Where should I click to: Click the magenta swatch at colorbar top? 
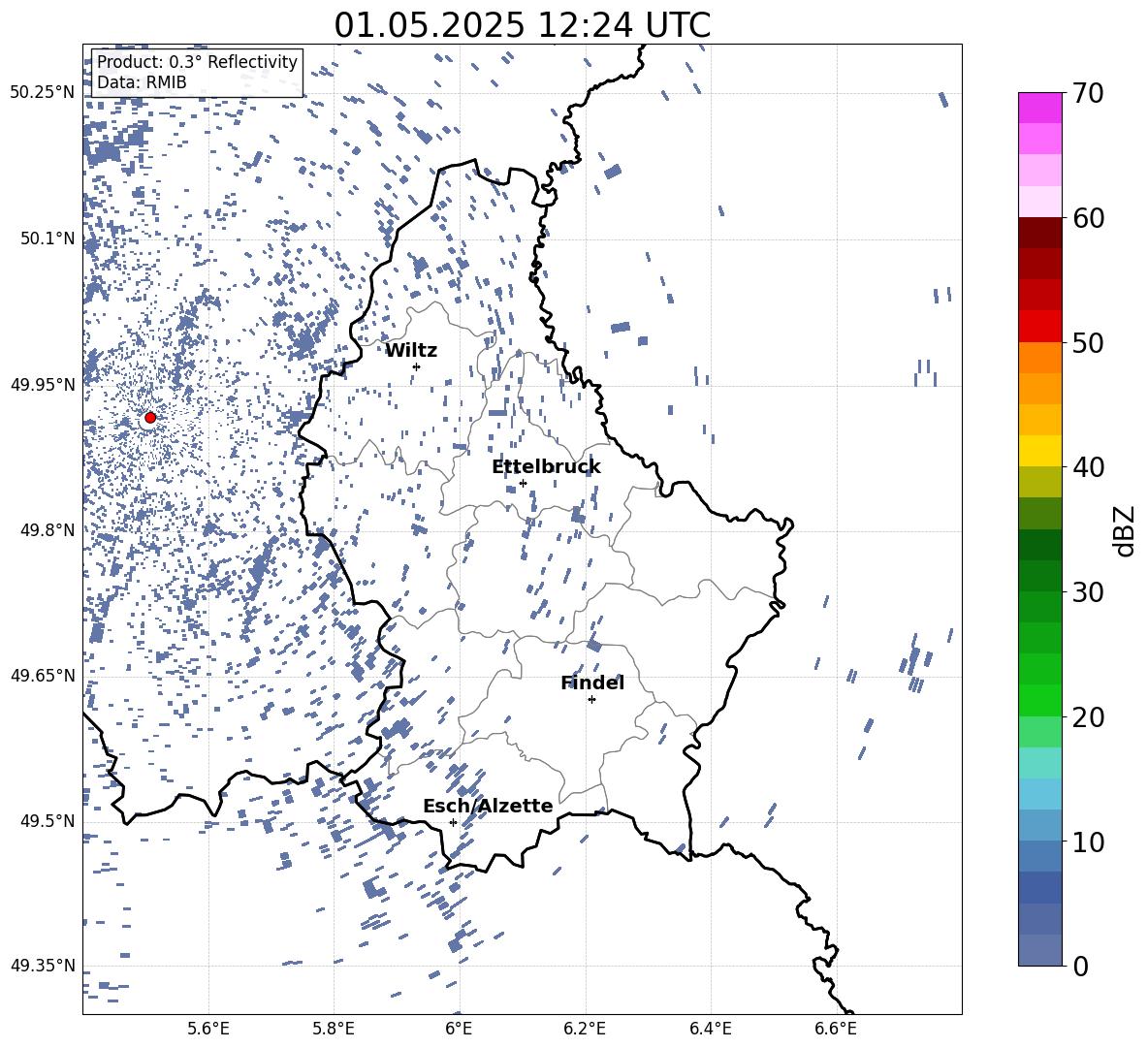[1040, 108]
